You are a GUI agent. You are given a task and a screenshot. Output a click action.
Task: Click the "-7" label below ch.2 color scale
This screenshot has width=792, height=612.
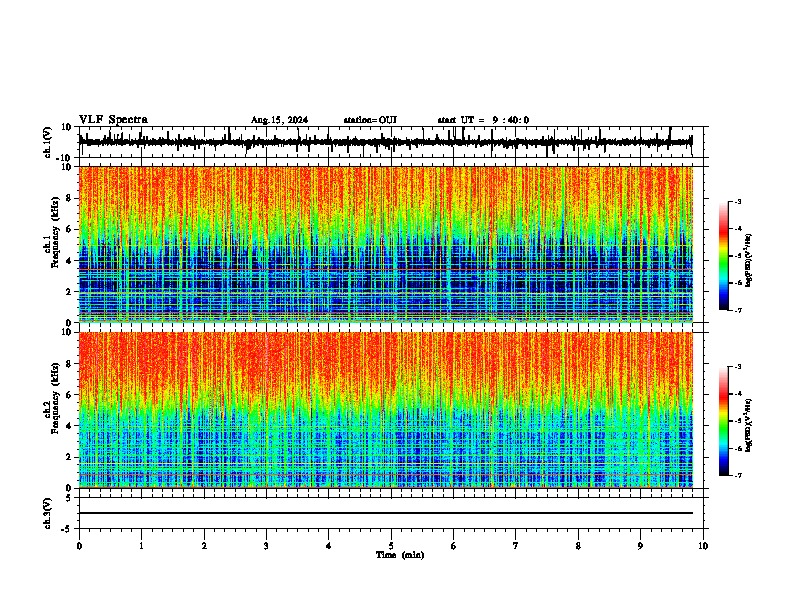pyautogui.click(x=737, y=475)
